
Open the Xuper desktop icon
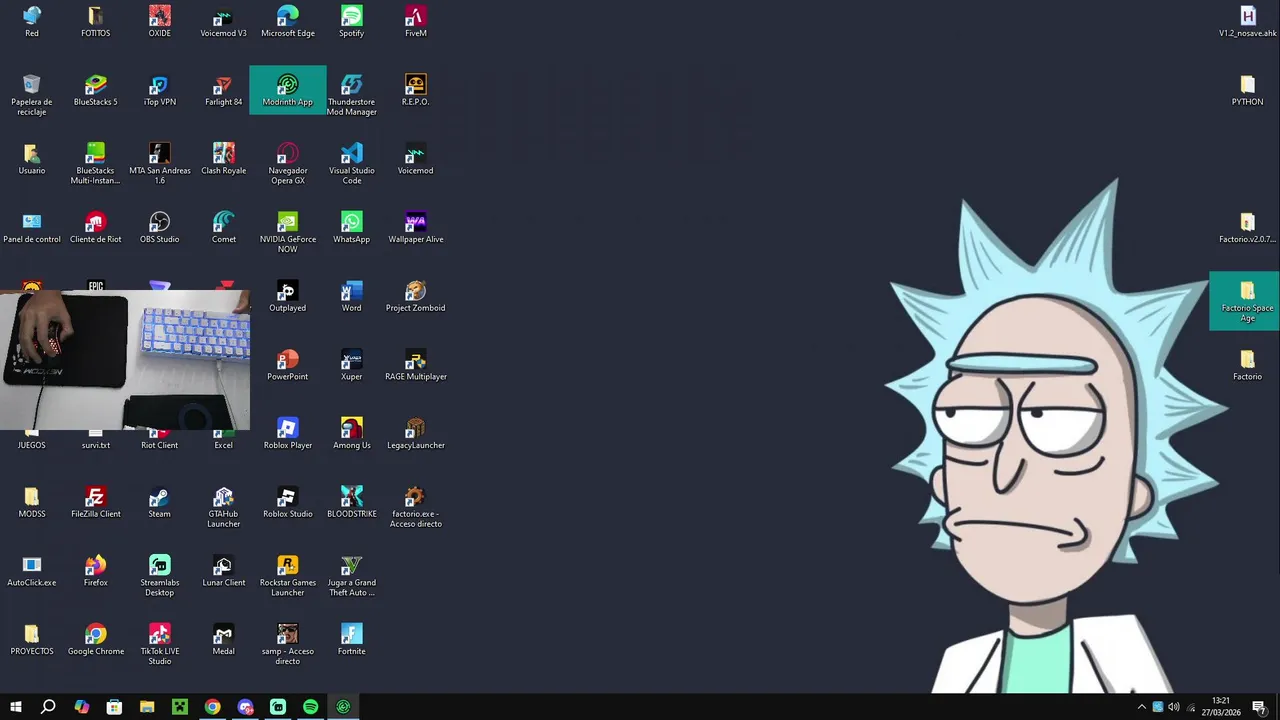pos(352,366)
